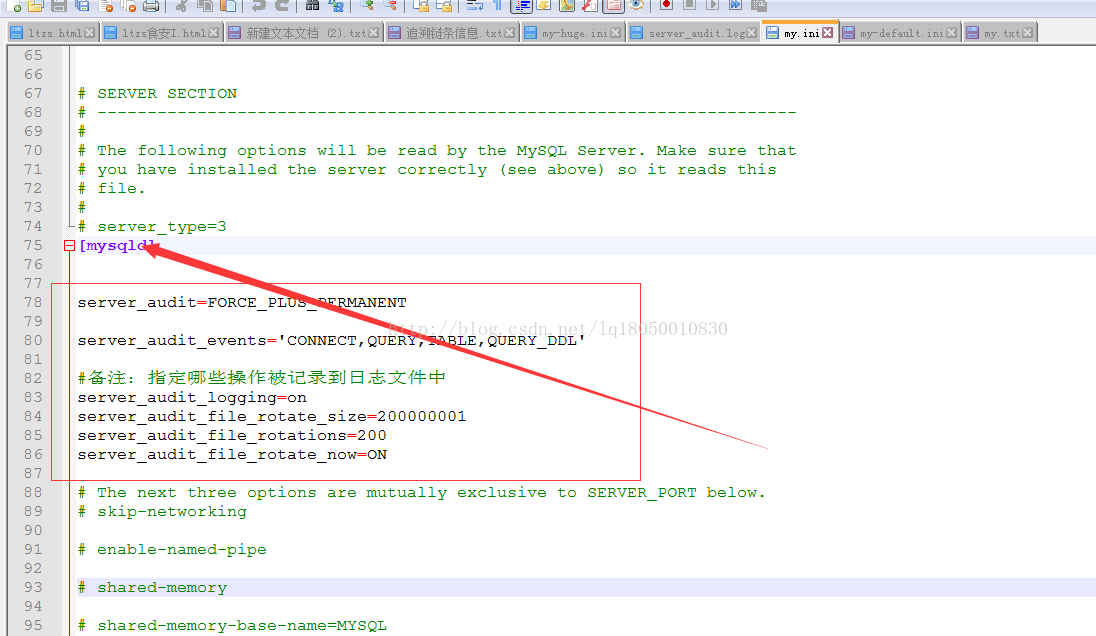Switch to the ltzs食安I.html tab
The image size is (1096, 636).
pyautogui.click(x=161, y=33)
